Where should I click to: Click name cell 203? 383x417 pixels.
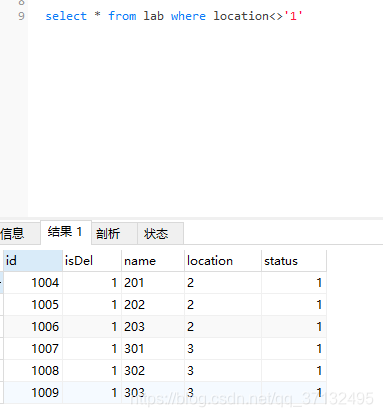153,327
